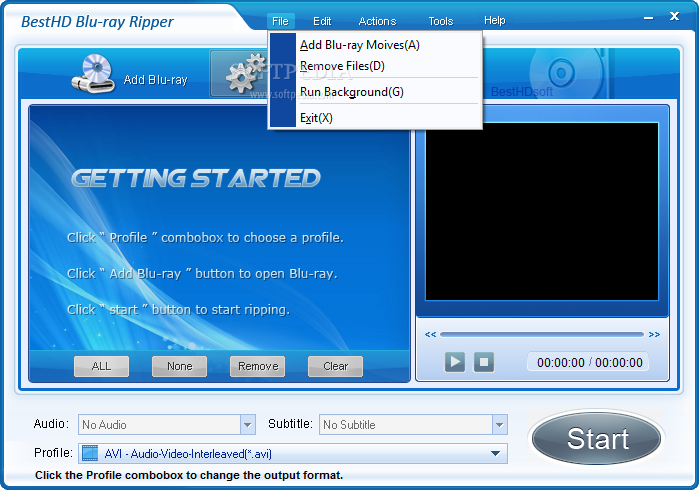Viewport: 699px width, 490px height.
Task: Click the rewind << arrows
Action: (430, 334)
